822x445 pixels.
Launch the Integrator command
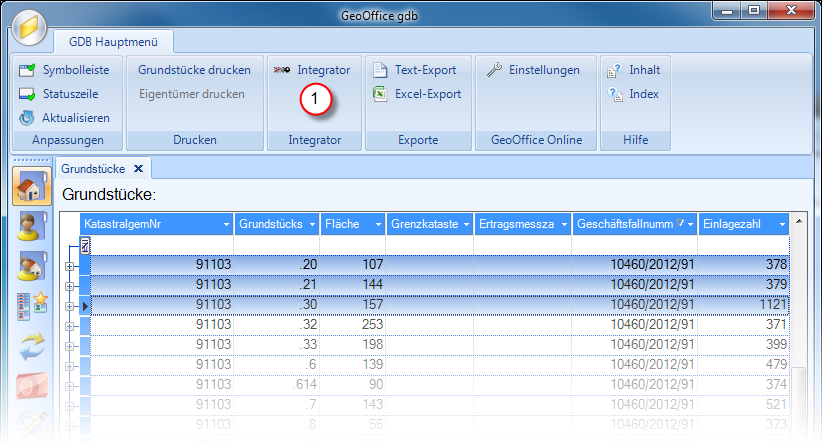[323, 70]
